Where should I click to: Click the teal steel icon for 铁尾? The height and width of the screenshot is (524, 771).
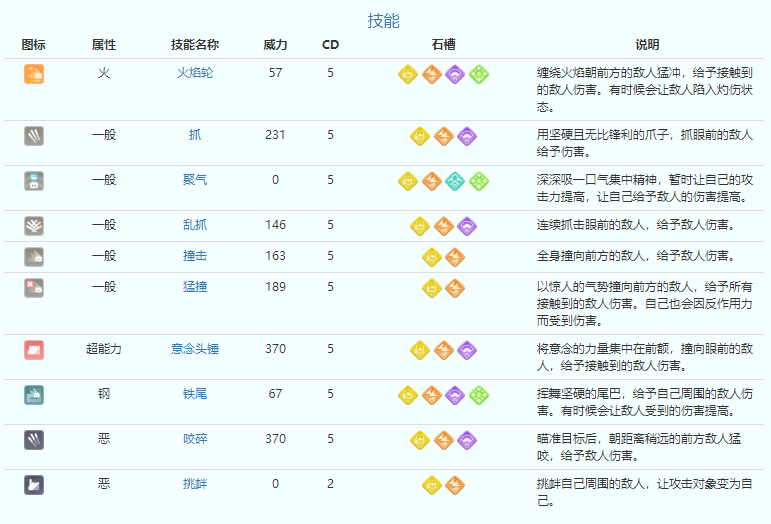[34, 394]
